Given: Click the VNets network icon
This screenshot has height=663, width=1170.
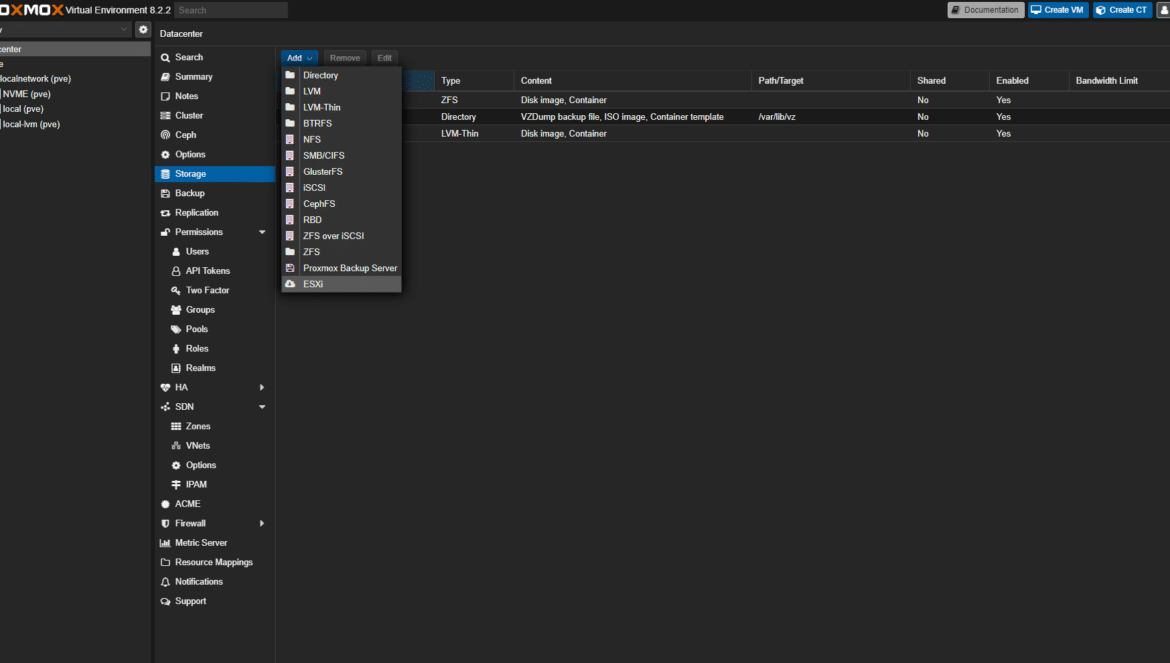Looking at the screenshot, I should click(176, 445).
